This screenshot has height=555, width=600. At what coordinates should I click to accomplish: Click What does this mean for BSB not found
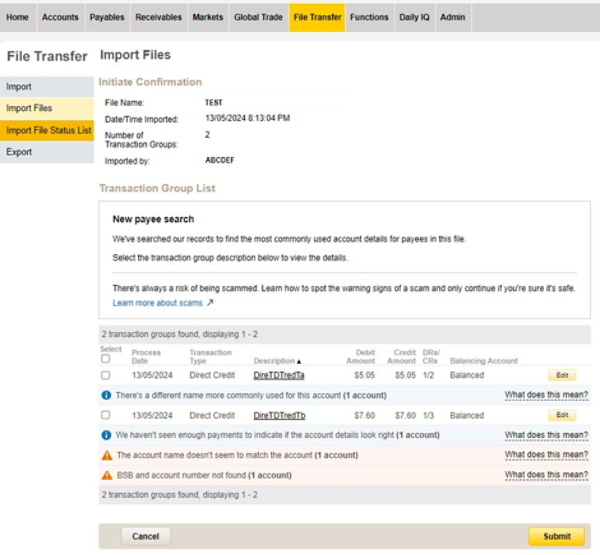(546, 475)
